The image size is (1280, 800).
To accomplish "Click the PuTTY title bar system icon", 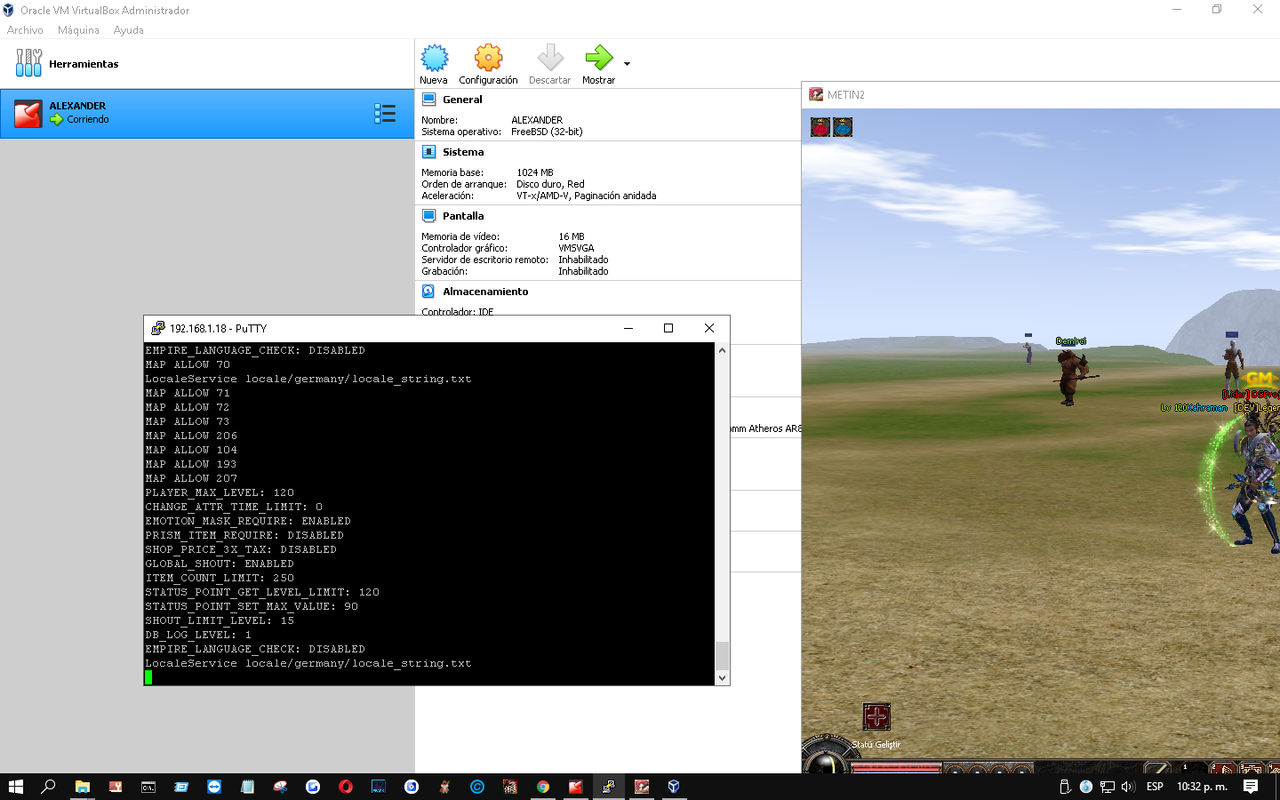I will coord(158,328).
